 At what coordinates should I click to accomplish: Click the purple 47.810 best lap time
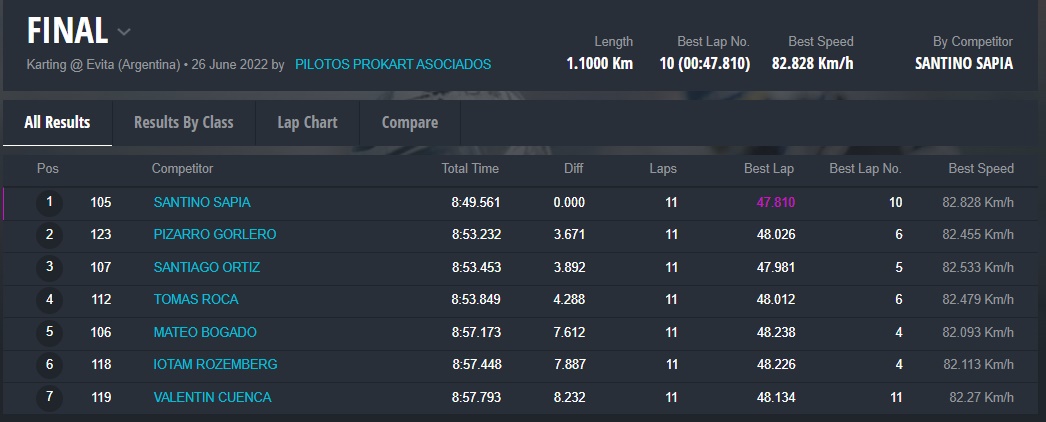coord(776,202)
